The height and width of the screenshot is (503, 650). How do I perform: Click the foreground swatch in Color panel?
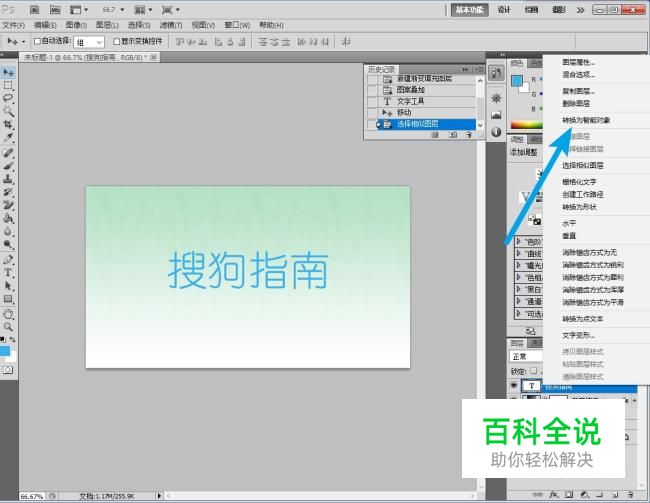517,81
